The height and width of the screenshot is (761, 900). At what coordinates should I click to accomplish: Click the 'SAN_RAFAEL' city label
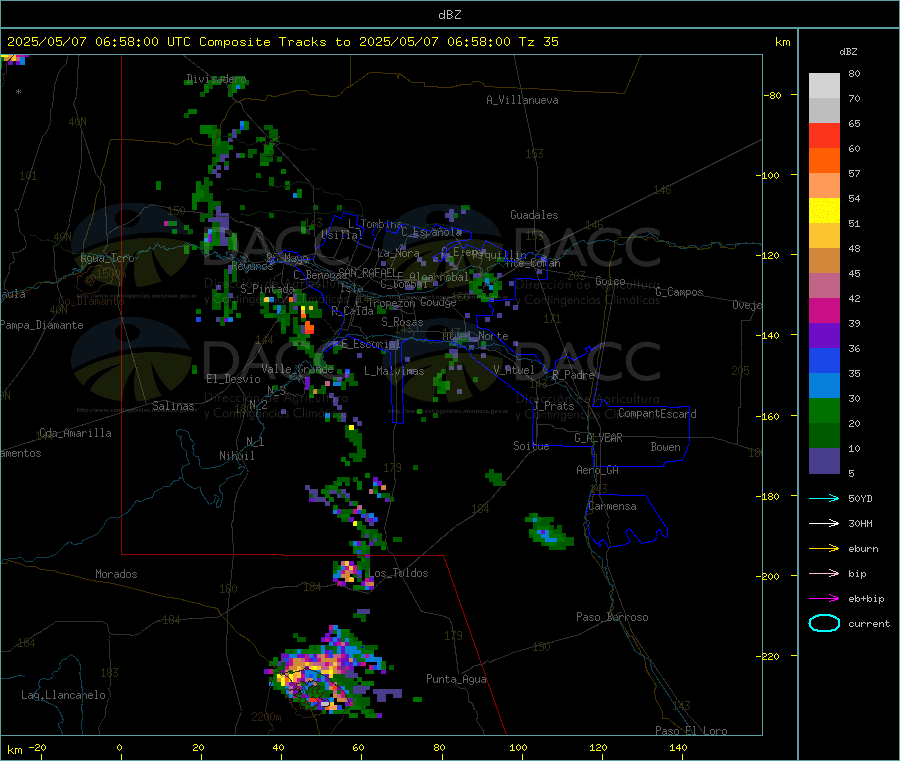click(367, 272)
